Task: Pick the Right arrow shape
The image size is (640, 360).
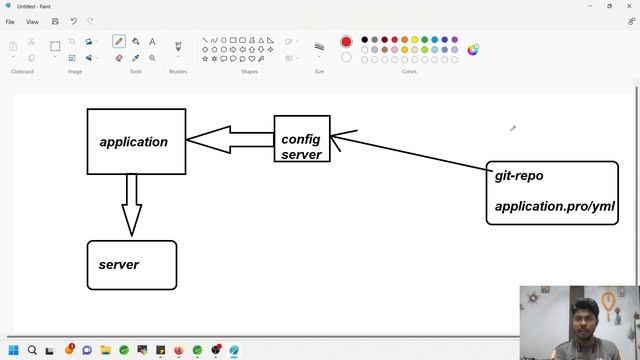Action: tap(233, 49)
